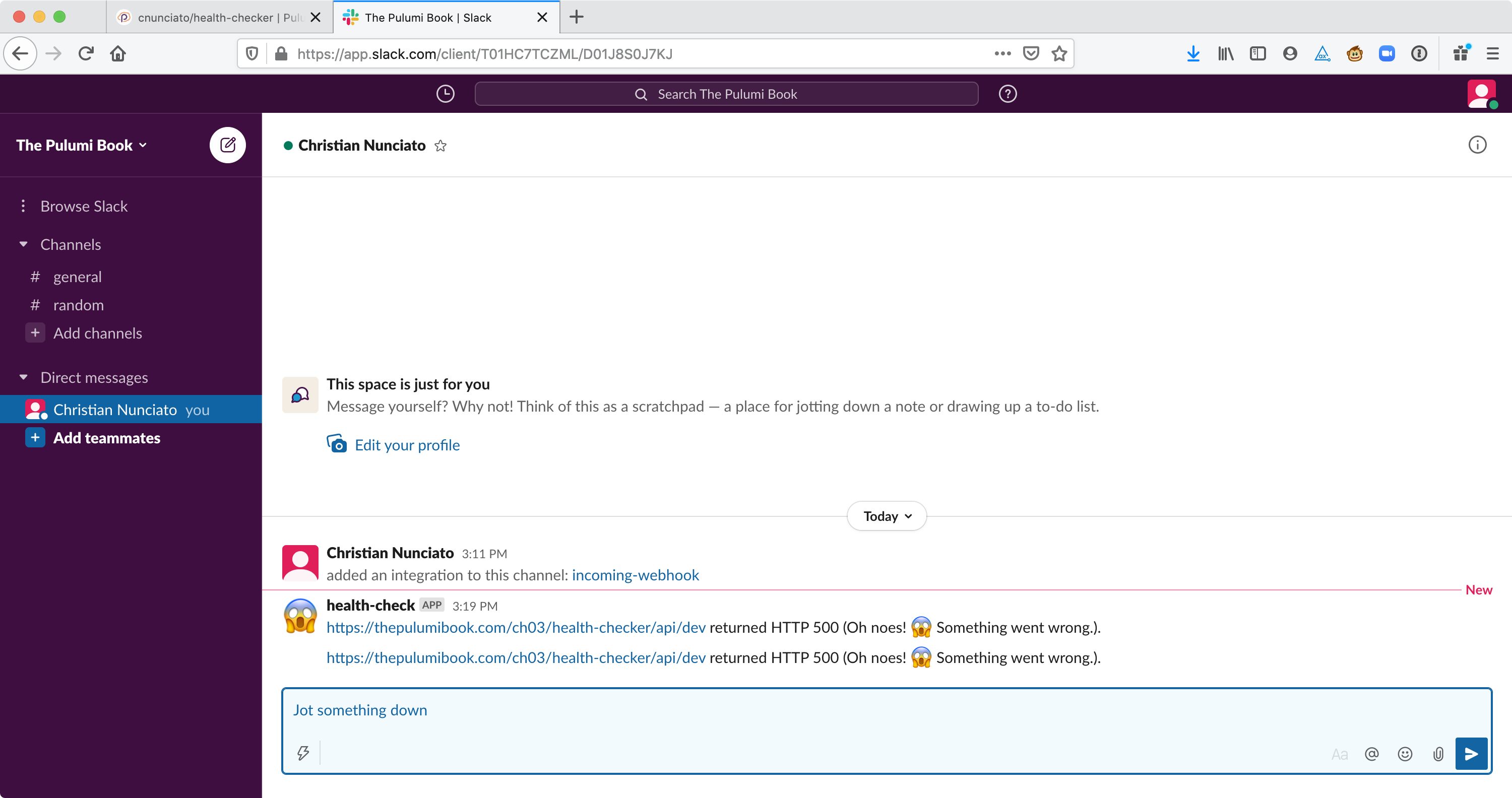Open conversation details info icon
Screen dimensions: 1512x798
click(x=1477, y=145)
